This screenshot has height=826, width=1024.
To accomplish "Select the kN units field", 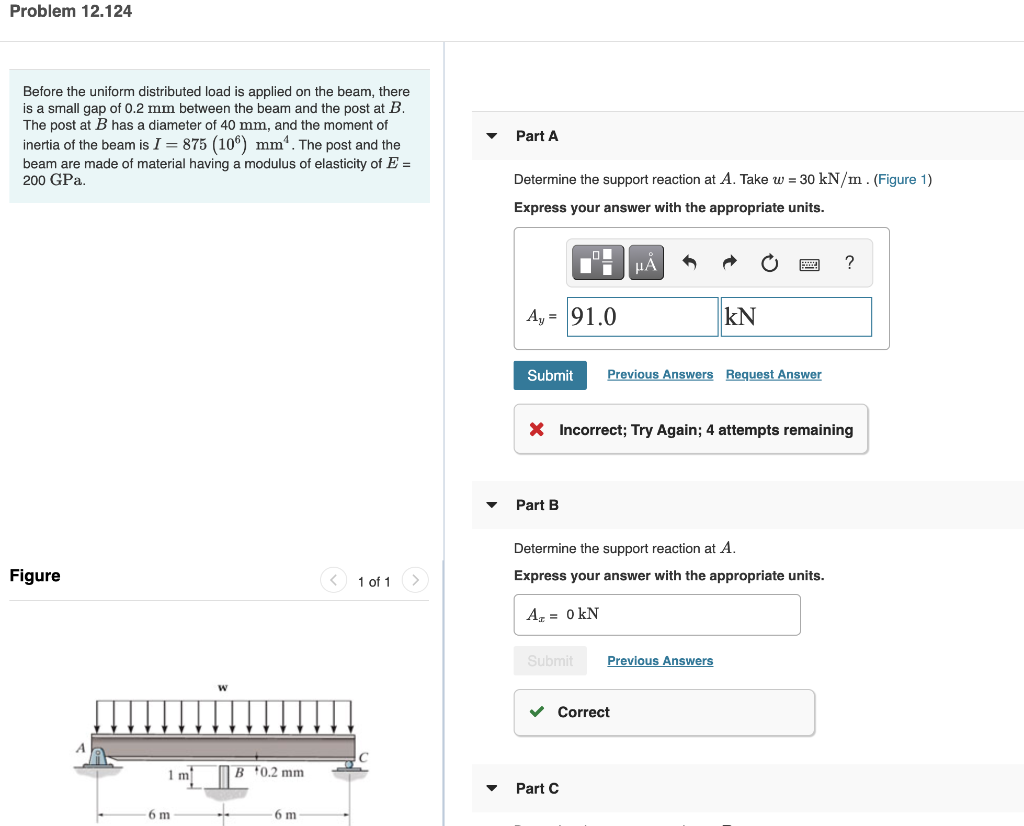I will coord(795,315).
